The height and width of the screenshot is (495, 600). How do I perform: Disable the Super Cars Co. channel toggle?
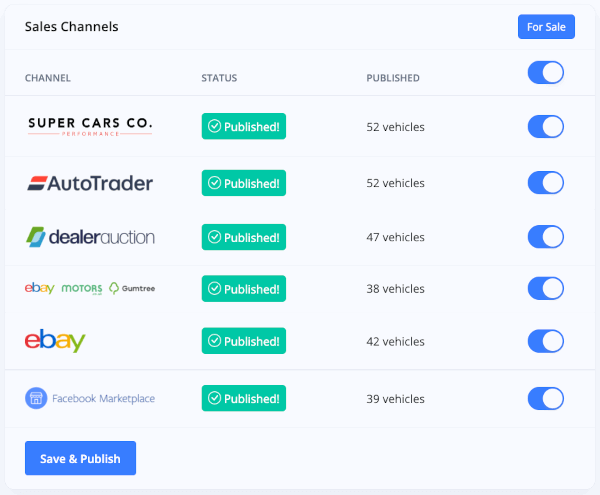[x=545, y=126]
